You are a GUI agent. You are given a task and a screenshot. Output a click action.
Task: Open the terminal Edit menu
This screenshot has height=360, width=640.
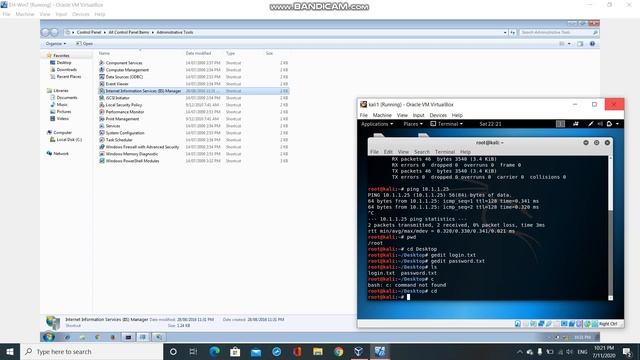coord(388,152)
